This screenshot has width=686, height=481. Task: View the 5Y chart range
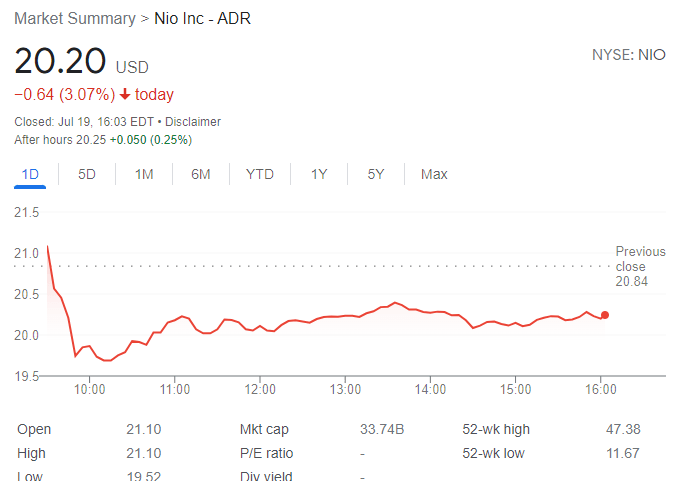tap(376, 174)
